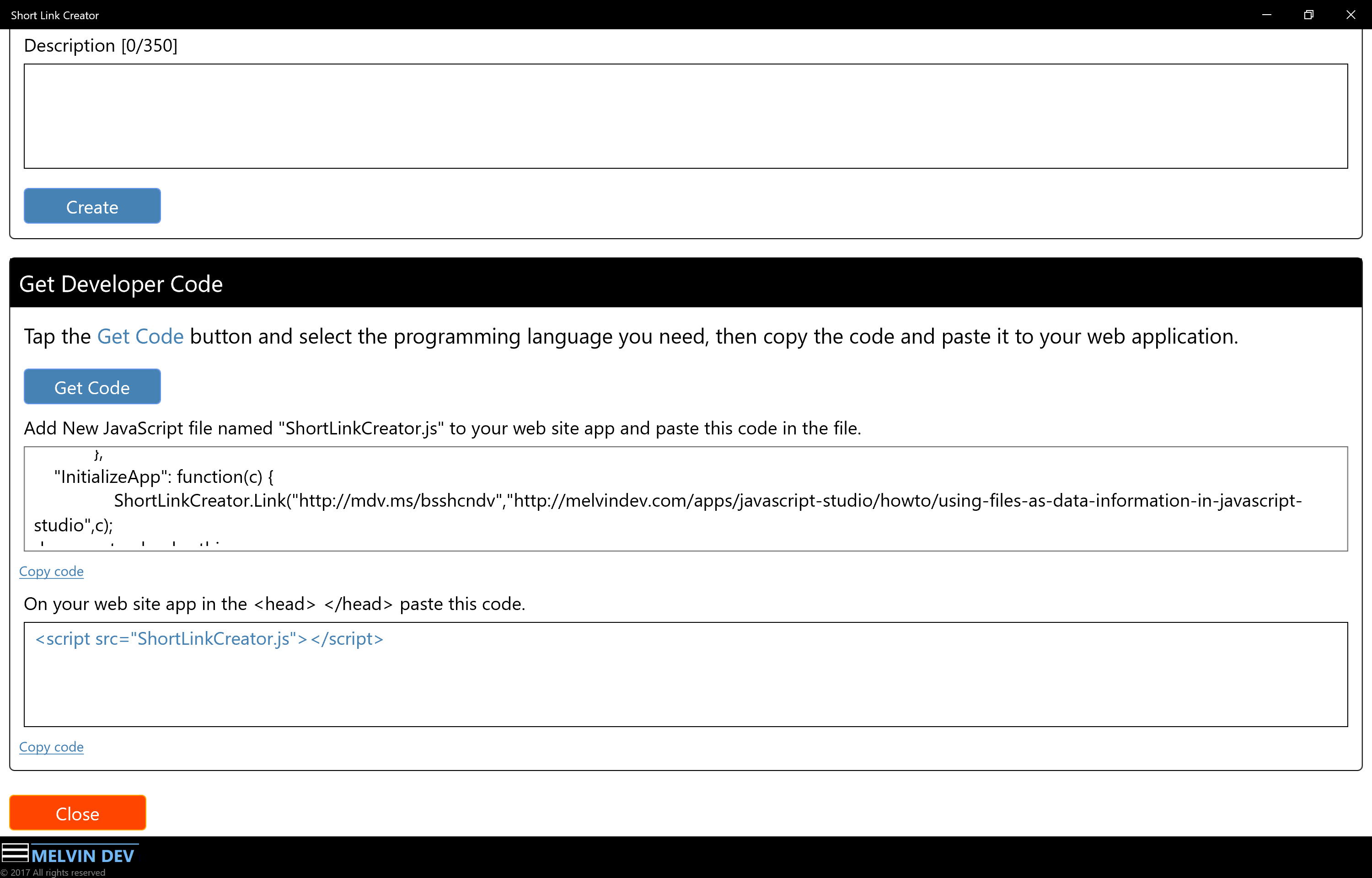1372x878 pixels.
Task: Restore down the Short Link Creator window
Action: [1309, 15]
